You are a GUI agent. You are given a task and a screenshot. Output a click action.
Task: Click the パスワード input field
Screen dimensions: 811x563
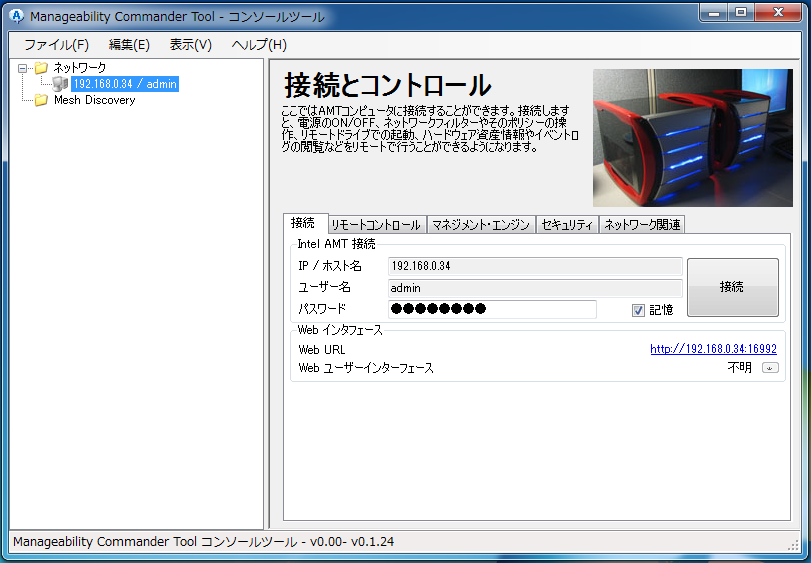point(492,309)
